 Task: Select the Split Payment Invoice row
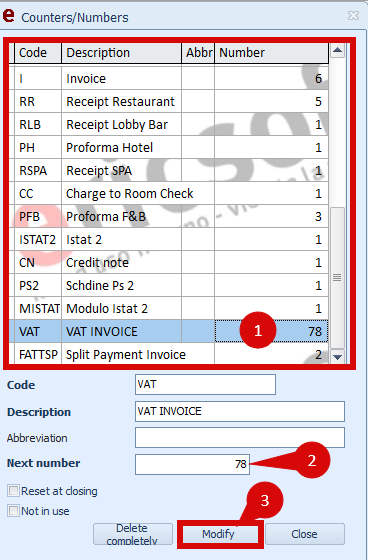pos(168,354)
